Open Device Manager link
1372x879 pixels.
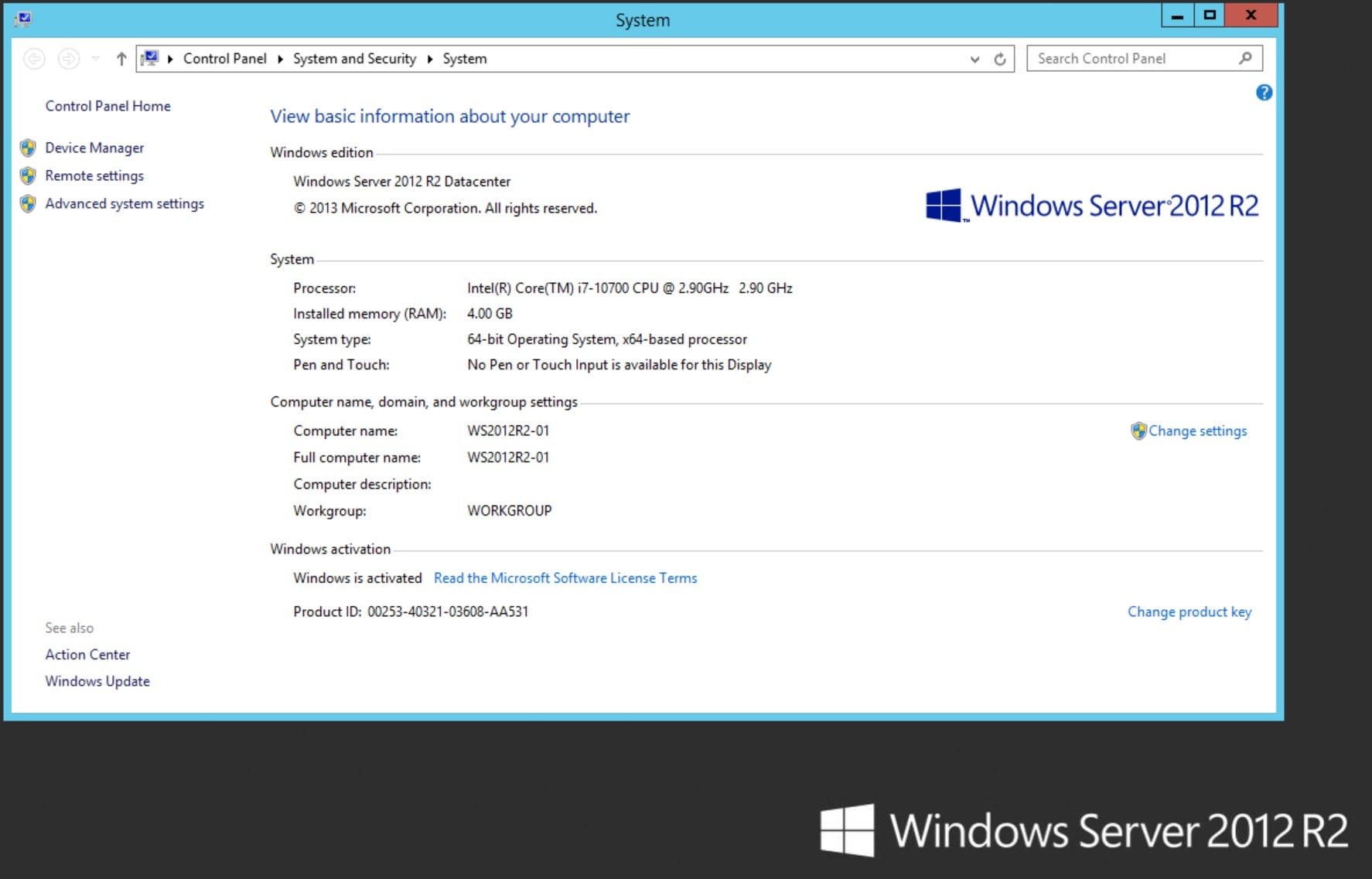(x=94, y=148)
